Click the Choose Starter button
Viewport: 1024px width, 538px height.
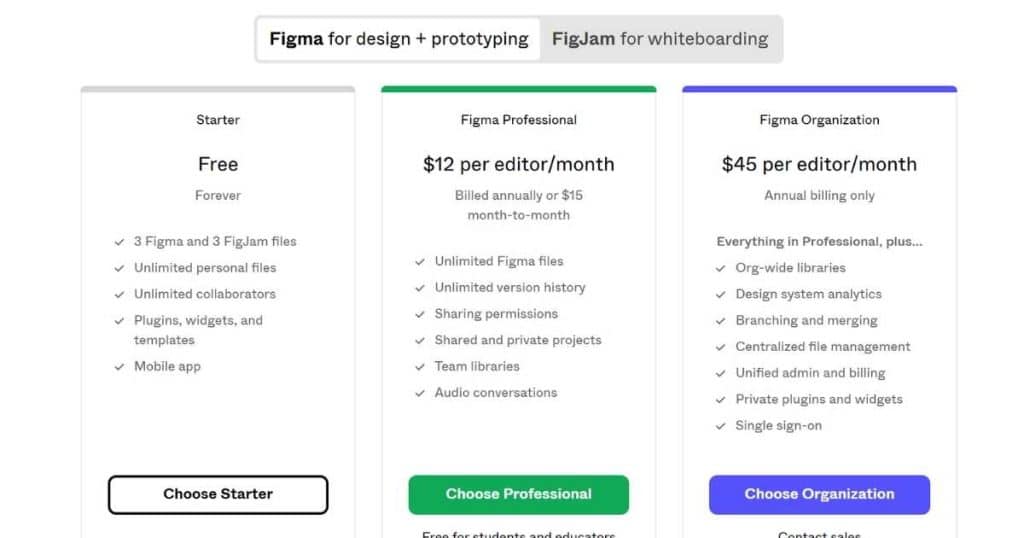218,494
